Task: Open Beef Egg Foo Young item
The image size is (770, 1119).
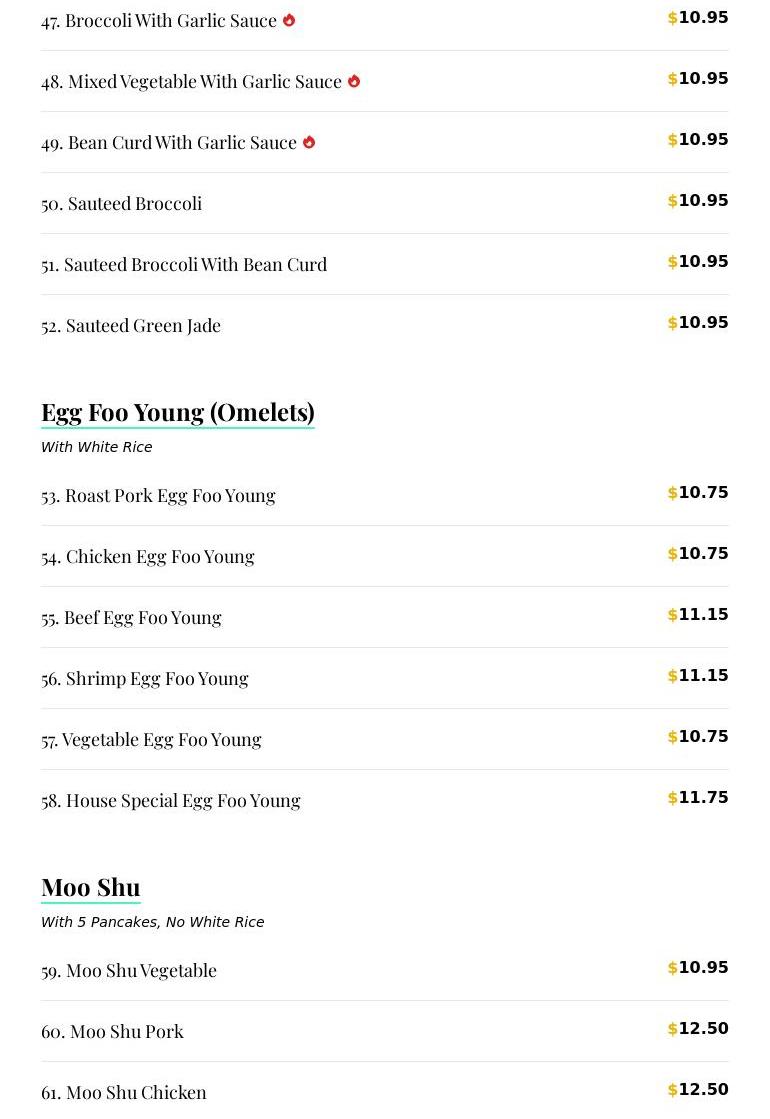Action: [x=131, y=617]
